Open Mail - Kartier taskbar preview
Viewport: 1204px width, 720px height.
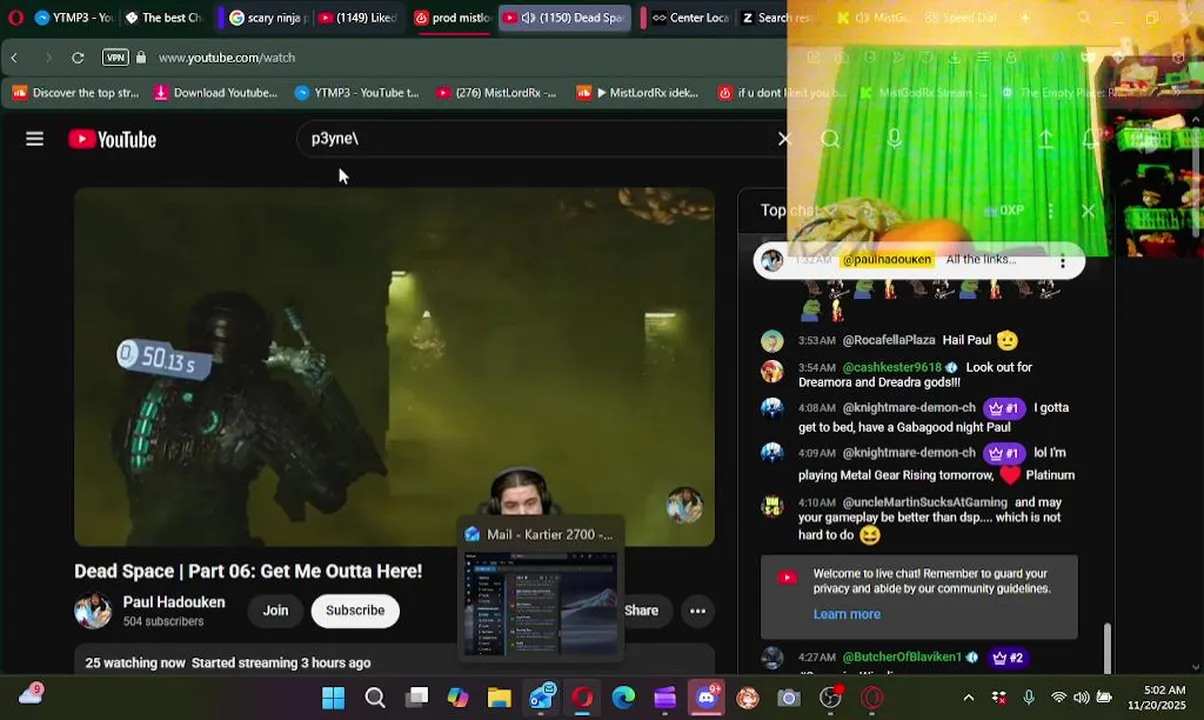[x=540, y=588]
